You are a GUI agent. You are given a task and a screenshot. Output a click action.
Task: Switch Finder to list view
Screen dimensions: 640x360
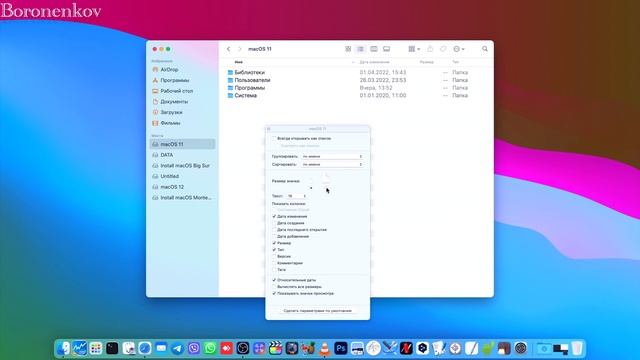point(361,49)
